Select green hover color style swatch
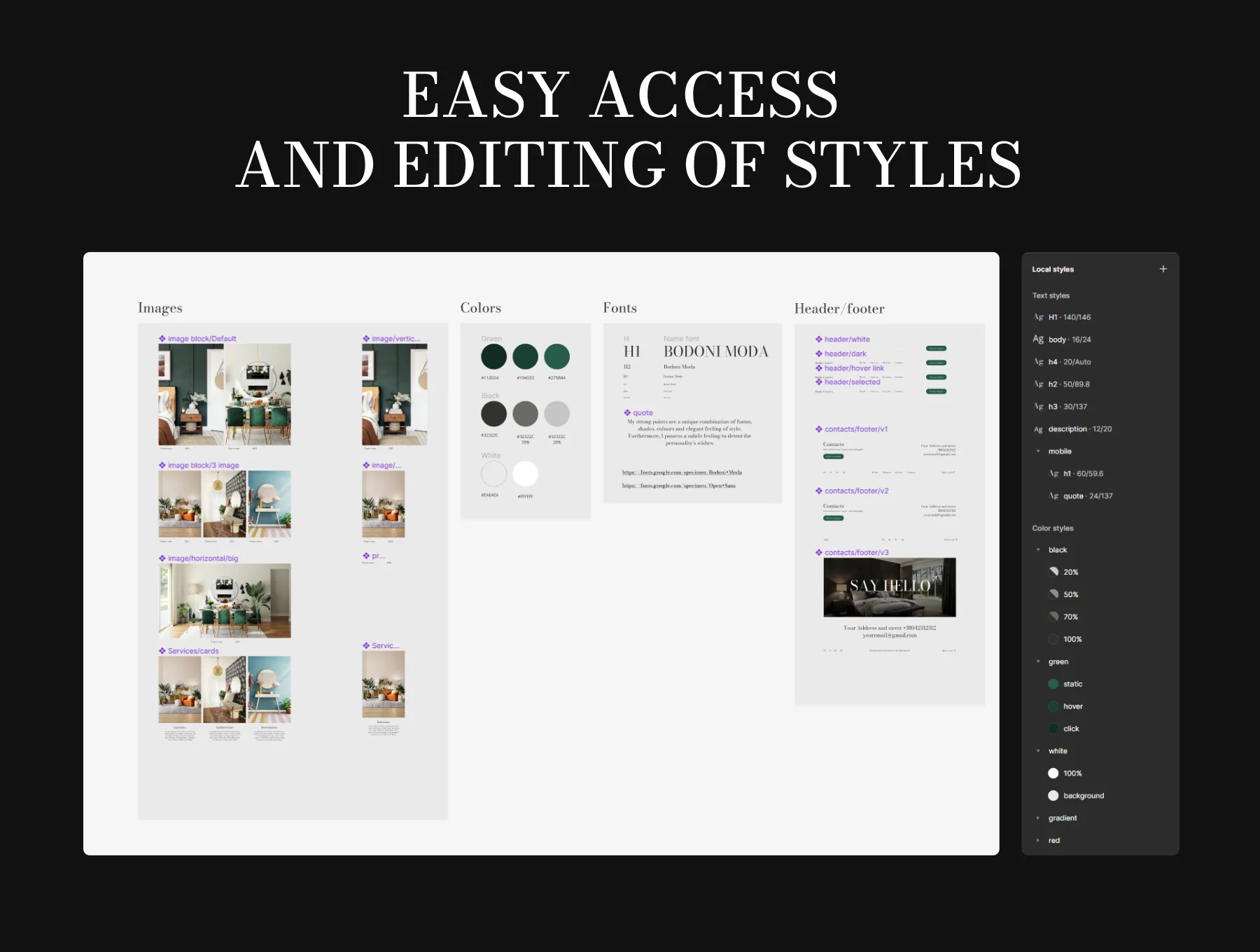Viewport: 1260px width, 952px height. (1053, 707)
